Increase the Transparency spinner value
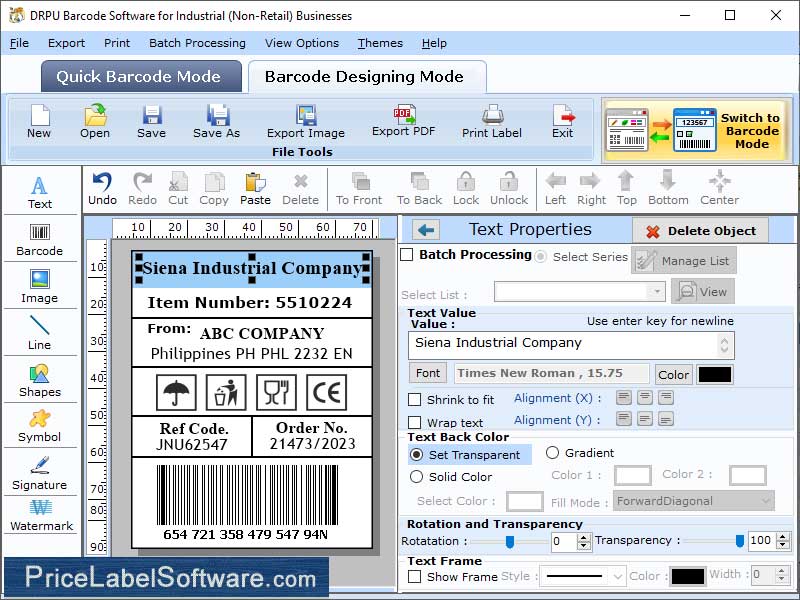 point(783,537)
